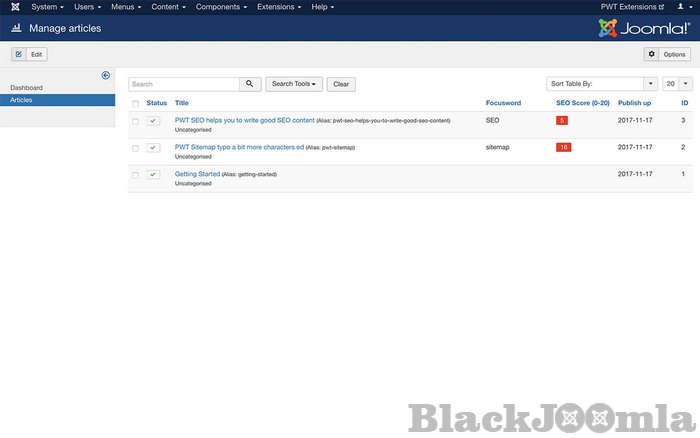This screenshot has width=700, height=438.
Task: Check the select-all articles checkbox
Action: [136, 103]
